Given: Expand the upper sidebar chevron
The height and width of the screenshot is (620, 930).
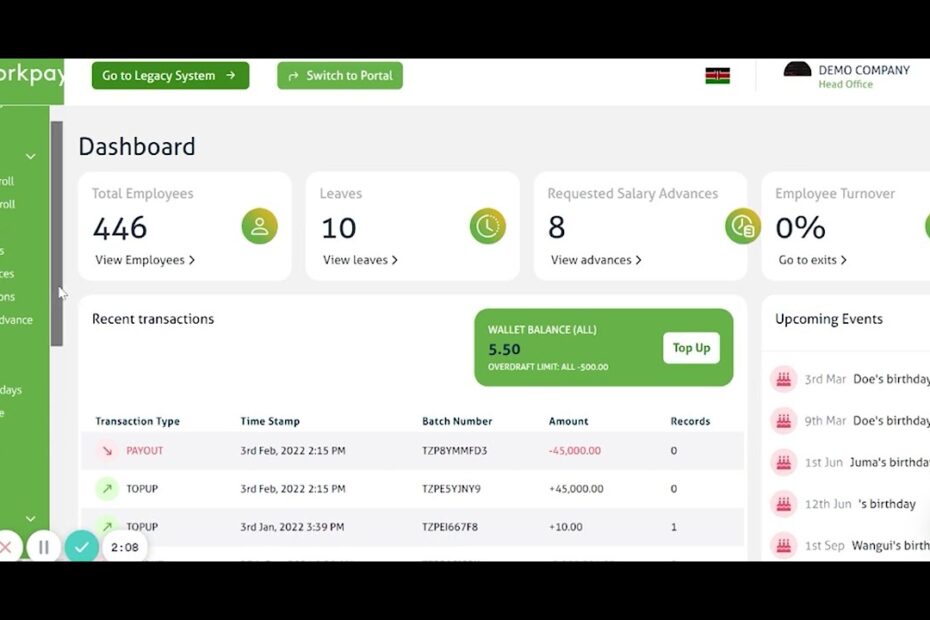Looking at the screenshot, I should 30,156.
